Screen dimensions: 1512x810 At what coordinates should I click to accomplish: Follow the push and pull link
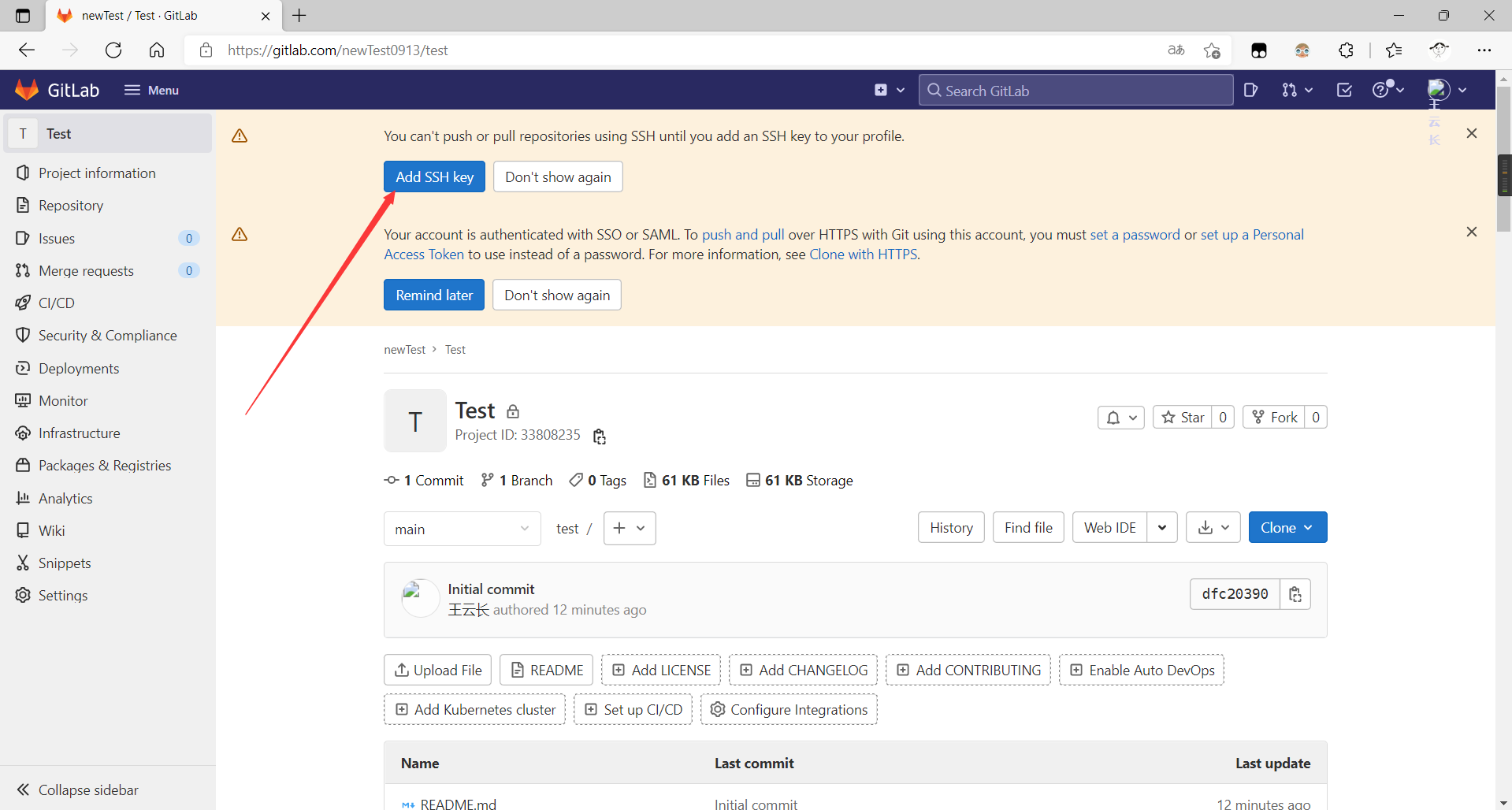tap(743, 234)
